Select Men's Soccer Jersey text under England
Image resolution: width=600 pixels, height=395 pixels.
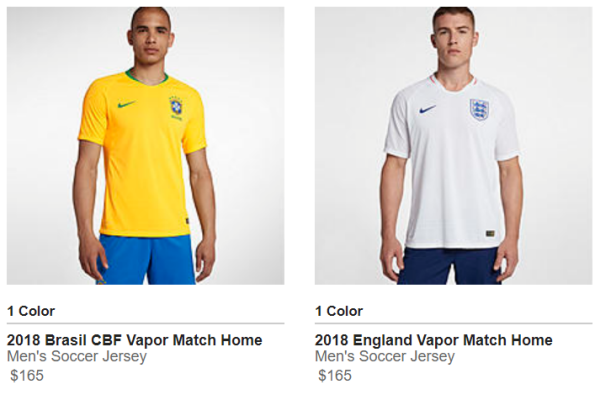point(385,356)
